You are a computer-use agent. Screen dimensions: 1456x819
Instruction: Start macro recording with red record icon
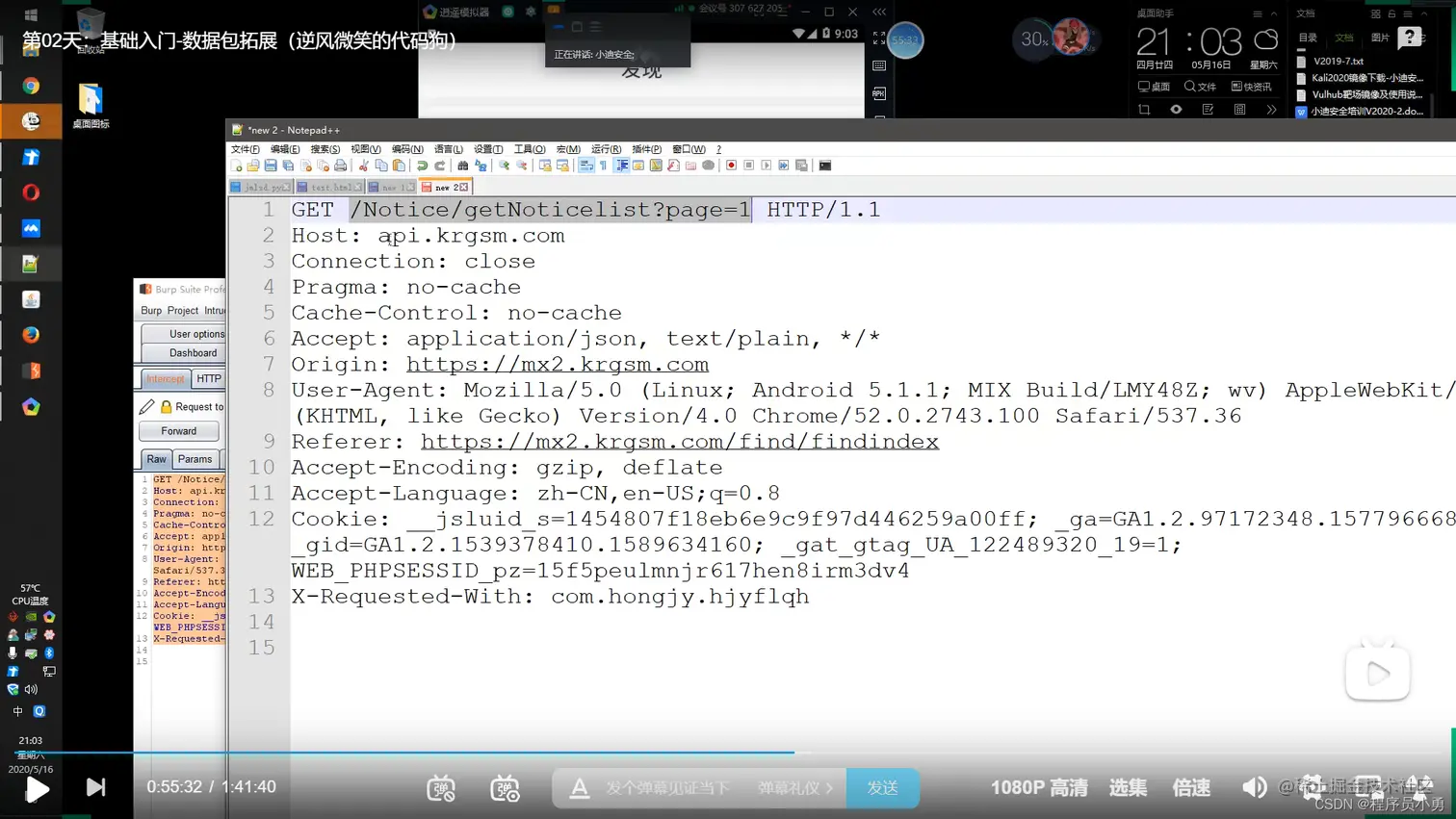pos(731,166)
